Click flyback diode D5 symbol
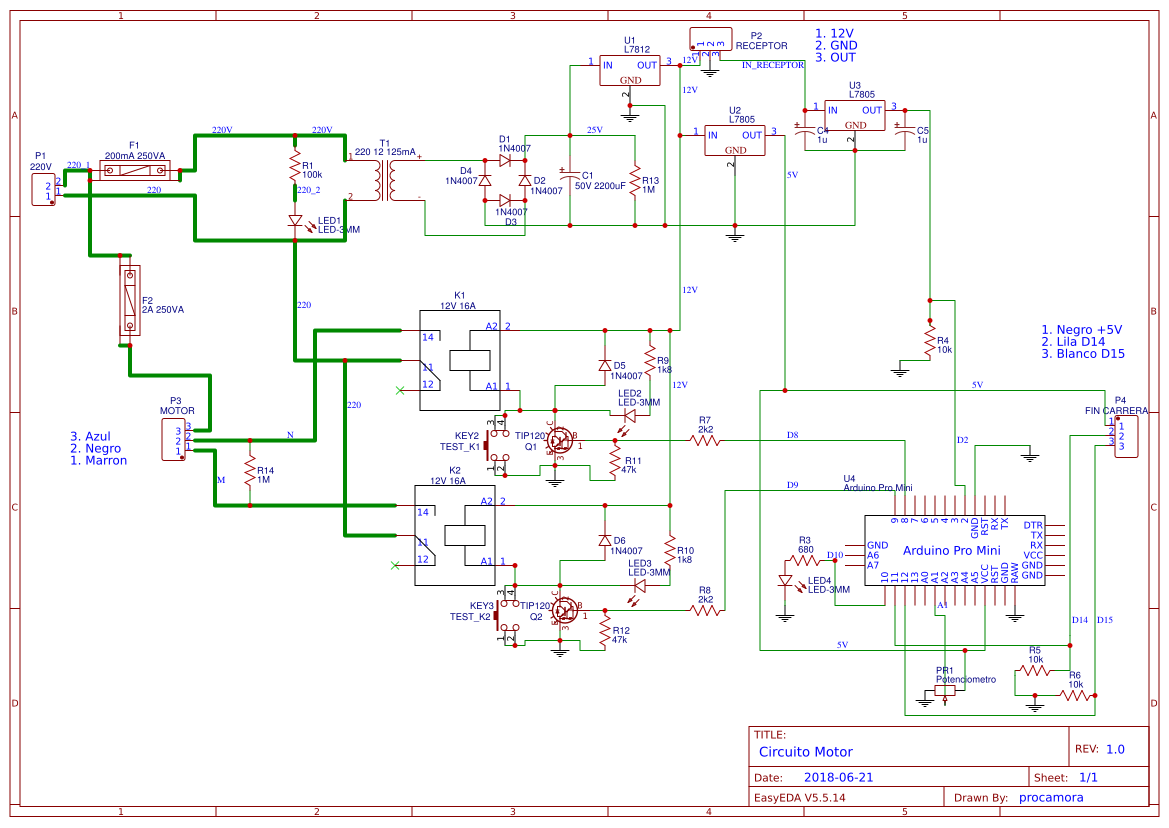 (605, 365)
